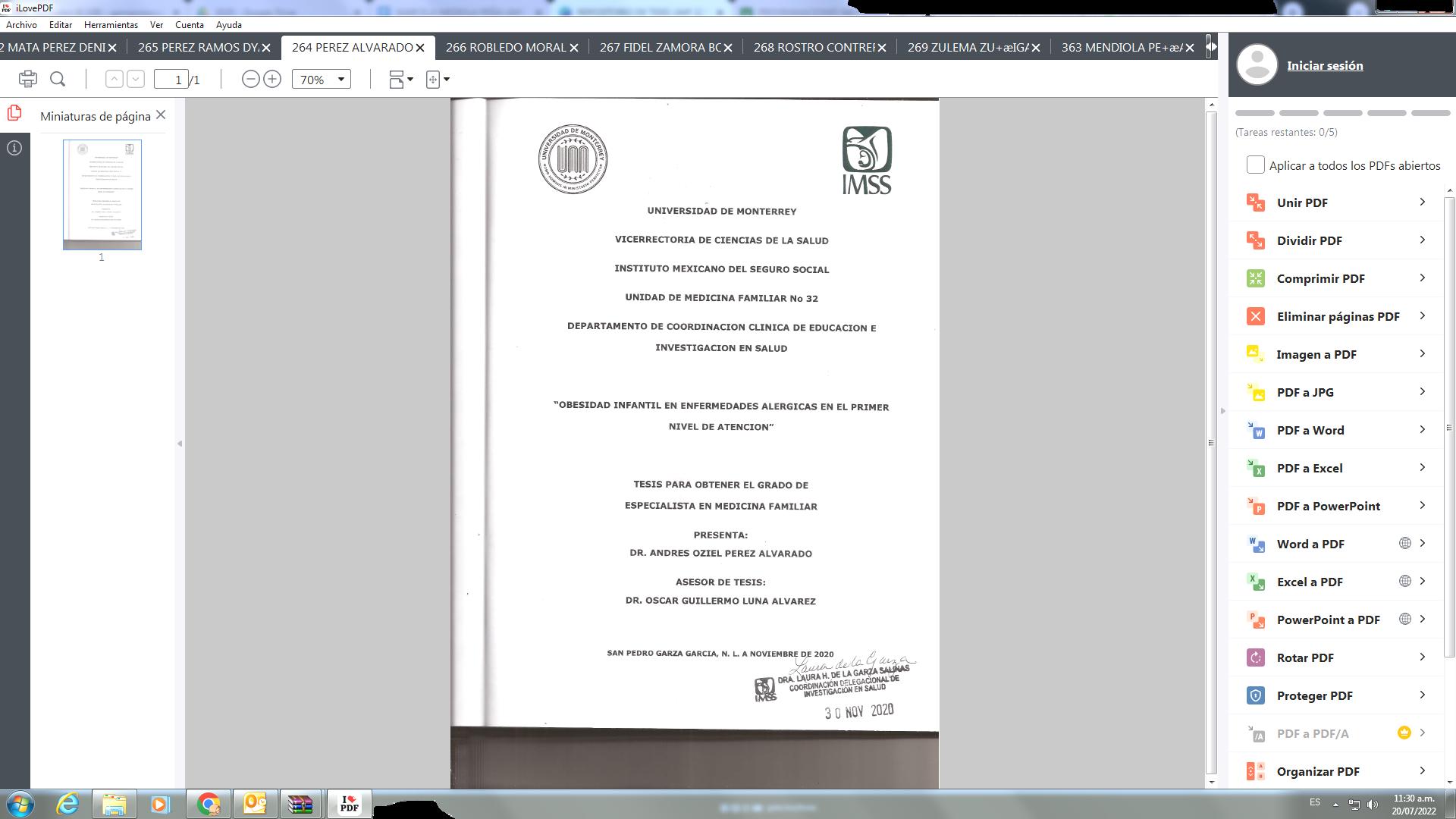The image size is (1456, 819).
Task: Close the 265 PEREZ RAMOS tab
Action: [x=266, y=48]
